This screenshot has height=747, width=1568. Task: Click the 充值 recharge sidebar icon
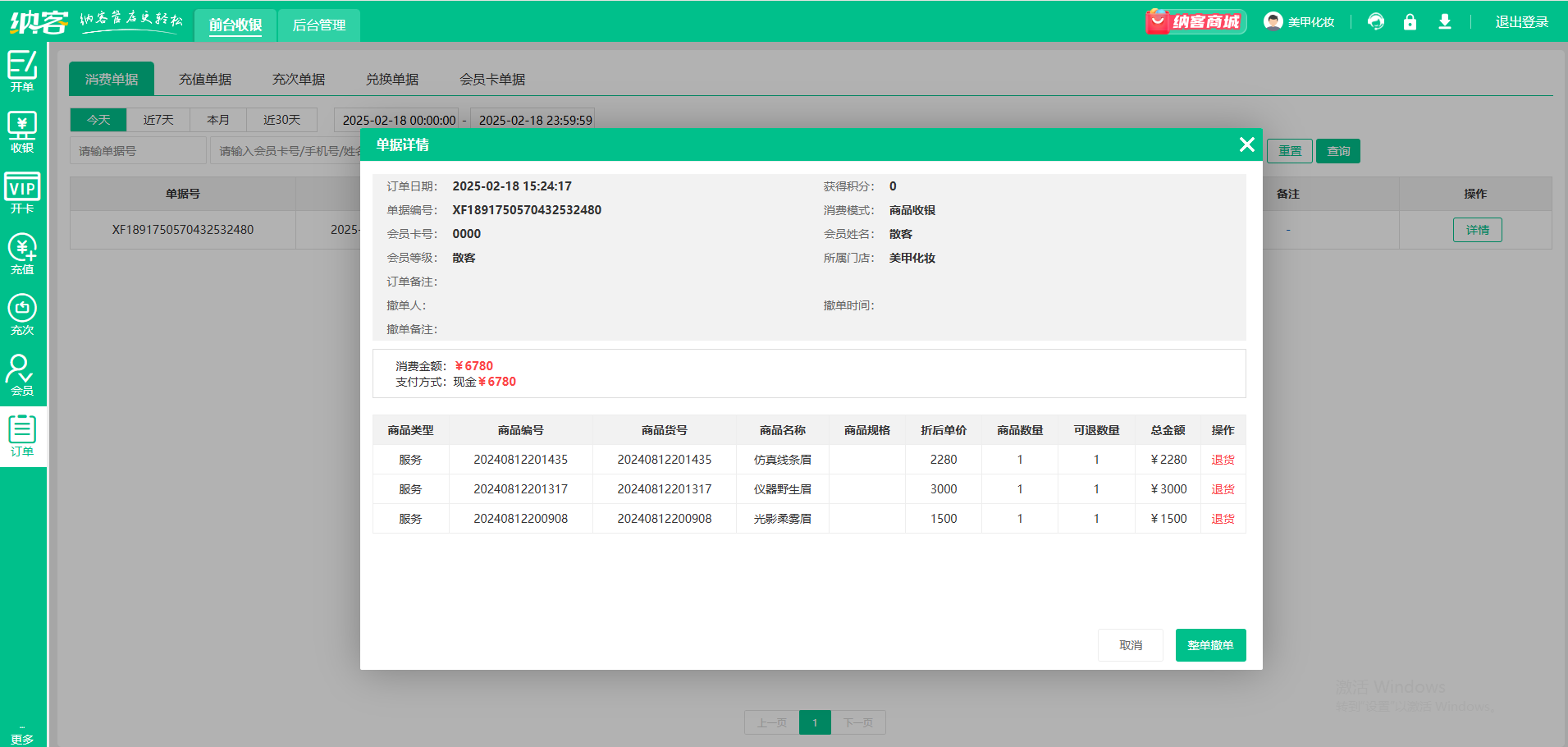click(x=22, y=254)
